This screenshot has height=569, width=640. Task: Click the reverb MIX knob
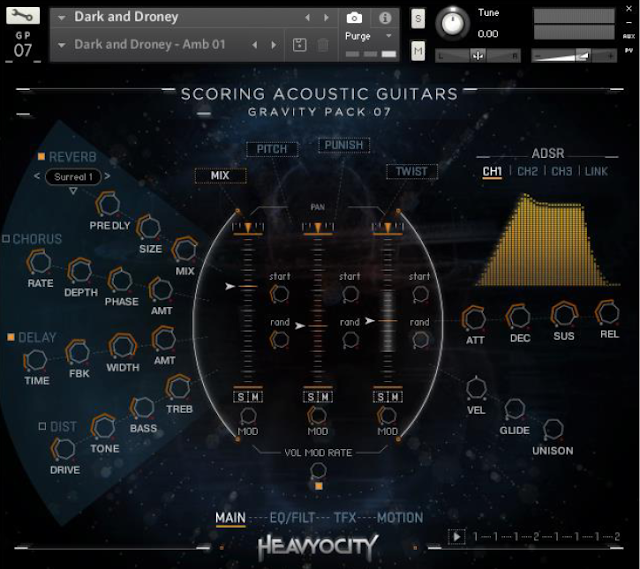pos(184,249)
